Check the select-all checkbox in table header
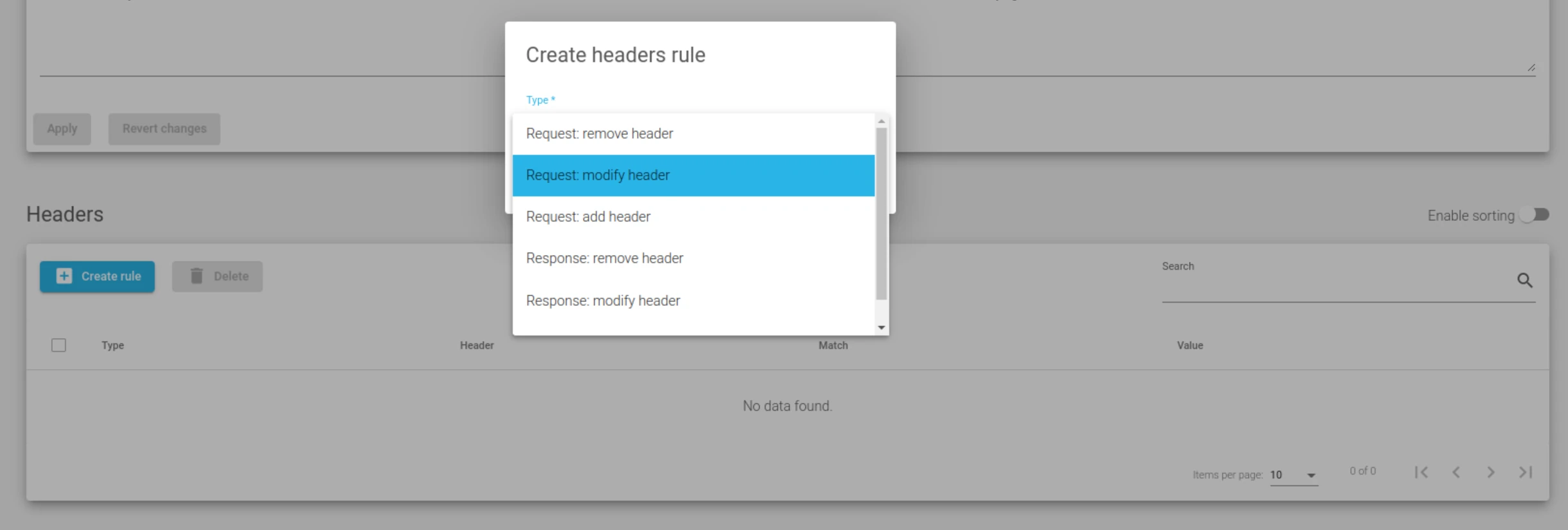The image size is (1568, 530). pos(59,345)
